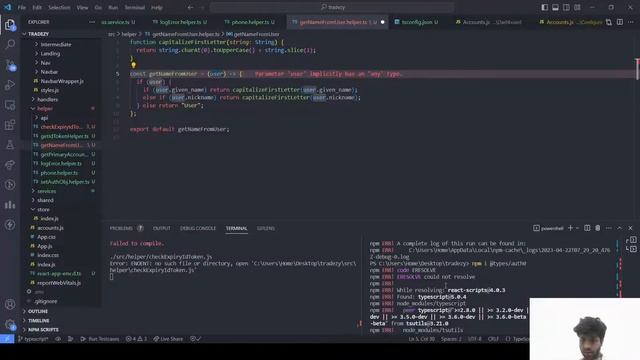Go back with the title bar arrow

tap(190, 7)
